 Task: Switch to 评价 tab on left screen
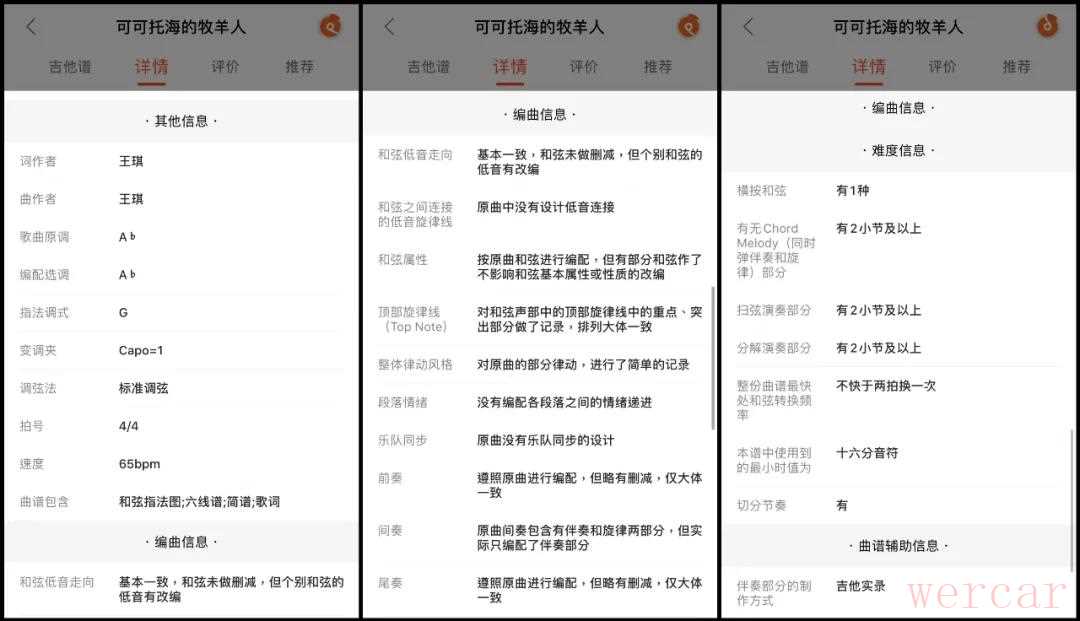(225, 67)
